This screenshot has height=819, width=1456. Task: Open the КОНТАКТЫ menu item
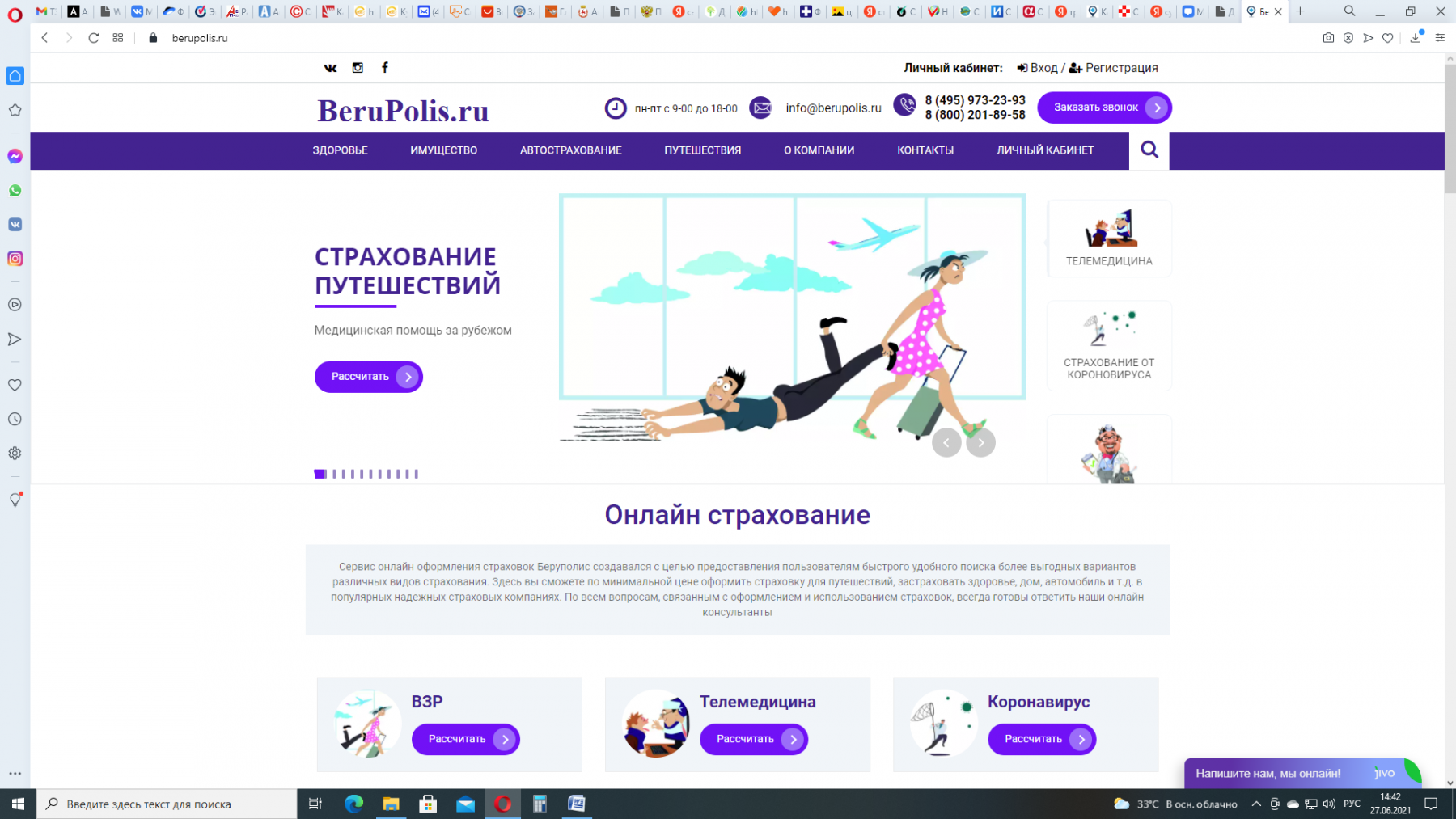click(925, 150)
